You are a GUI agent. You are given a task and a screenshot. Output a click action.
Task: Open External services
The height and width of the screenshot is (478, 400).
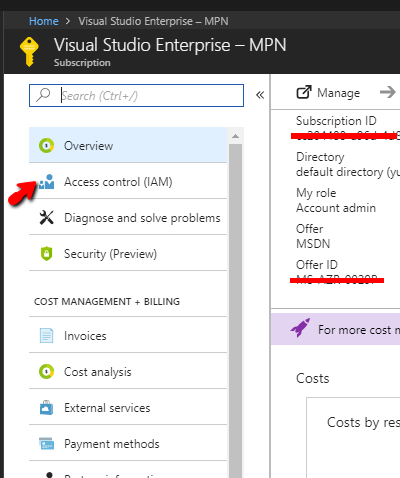click(128, 408)
